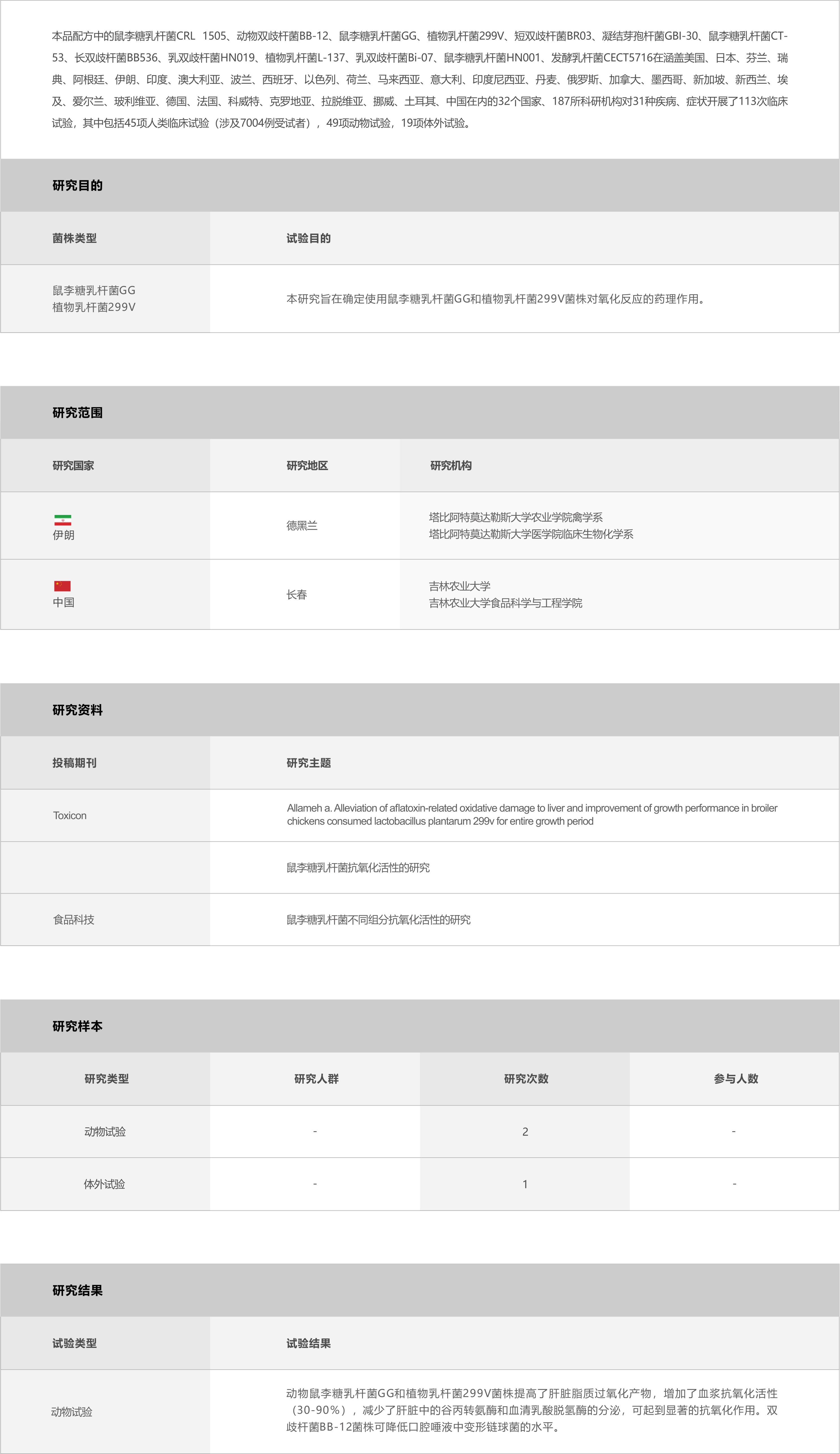The height and width of the screenshot is (1454, 840).
Task: Click the 研究次数 column header
Action: pyautogui.click(x=526, y=1079)
